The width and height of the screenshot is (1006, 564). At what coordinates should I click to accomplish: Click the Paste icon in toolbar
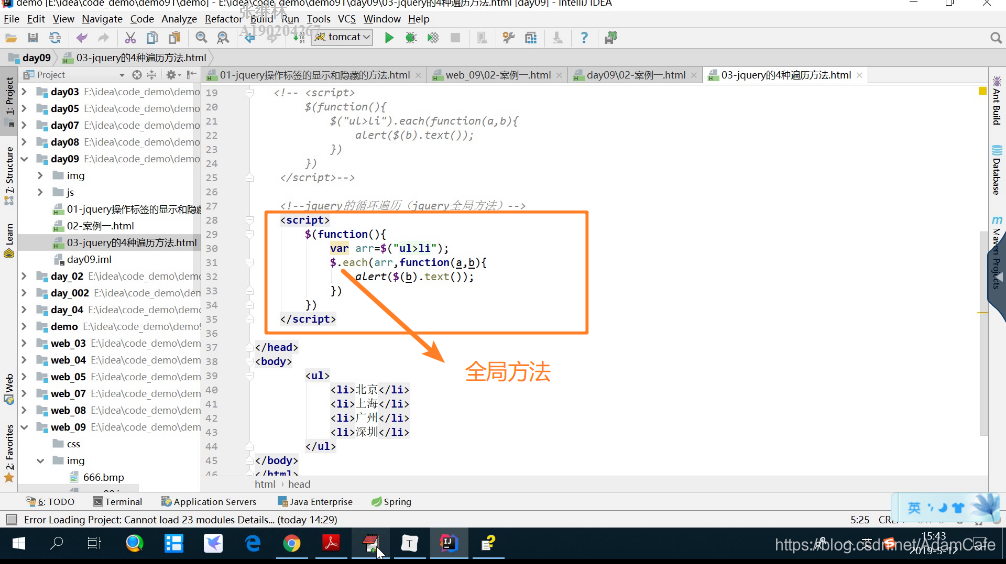click(175, 38)
